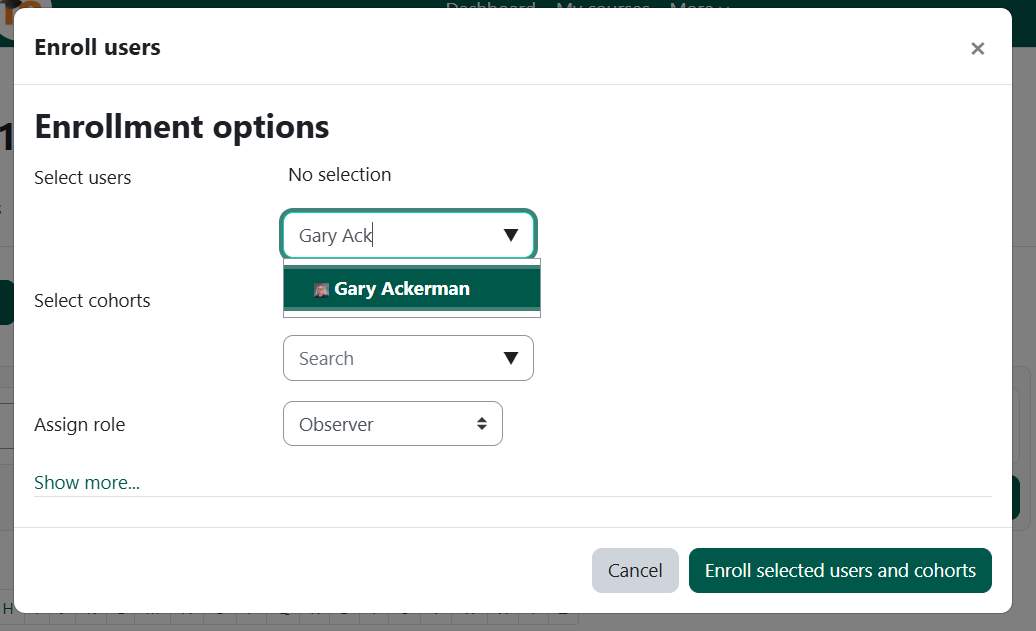
Task: Open the Select users dropdown arrow
Action: point(511,235)
